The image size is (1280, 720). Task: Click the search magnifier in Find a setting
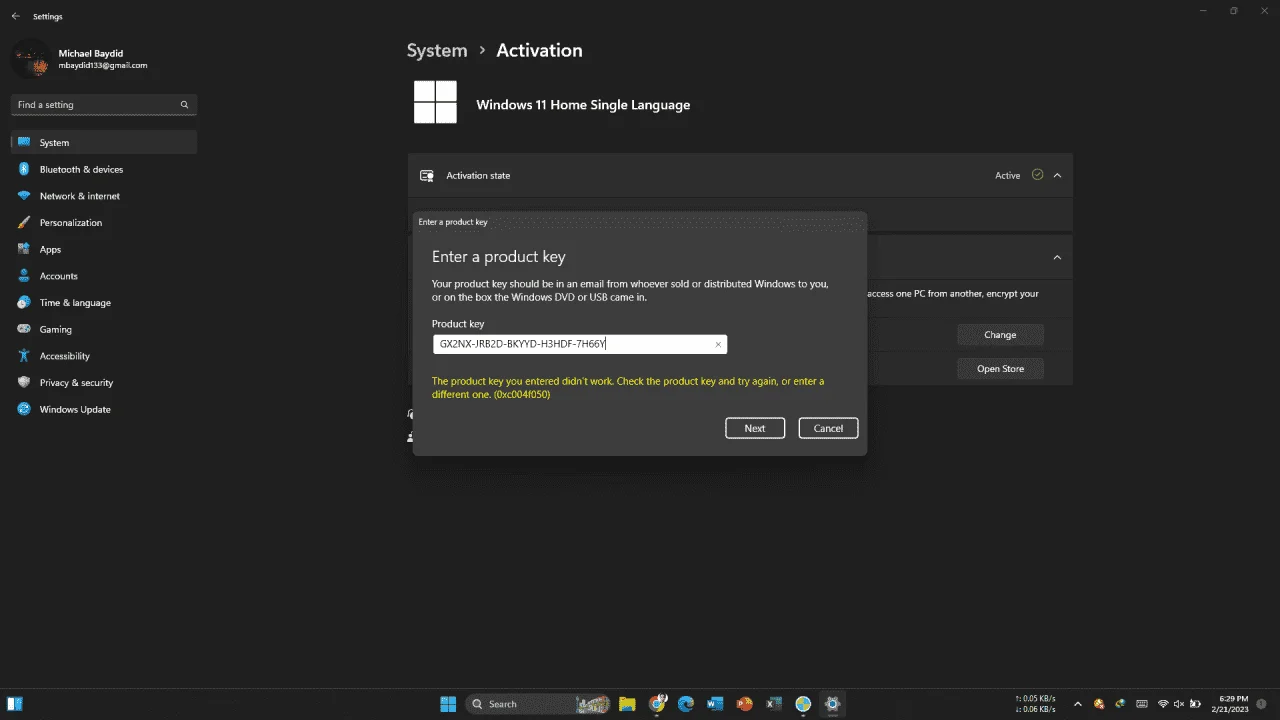(x=184, y=104)
